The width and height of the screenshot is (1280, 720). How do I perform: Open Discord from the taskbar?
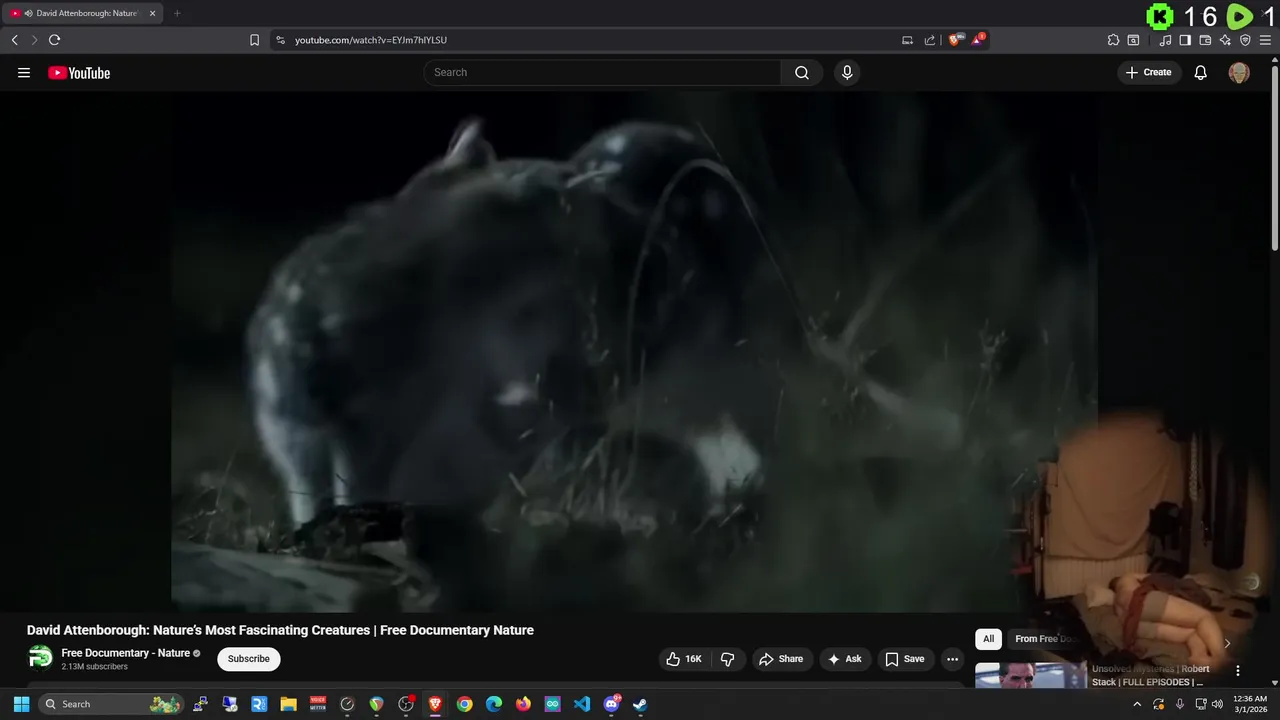(x=611, y=704)
